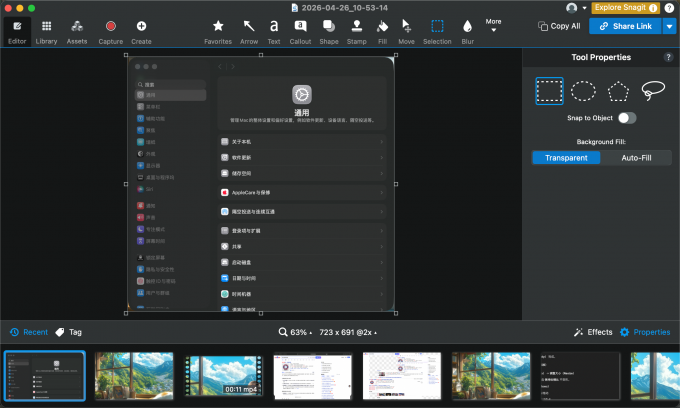Open the Properties panel

(x=645, y=332)
